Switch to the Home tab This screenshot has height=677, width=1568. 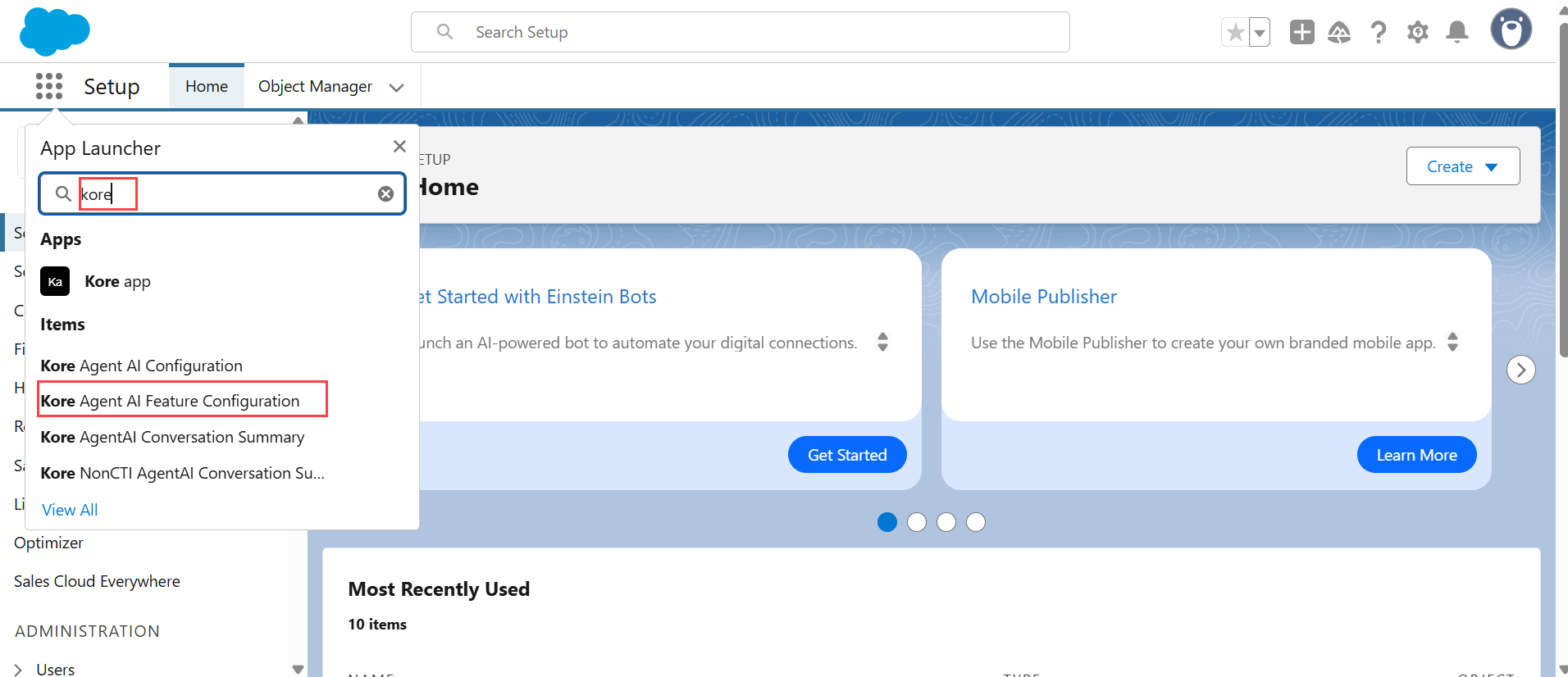207,86
